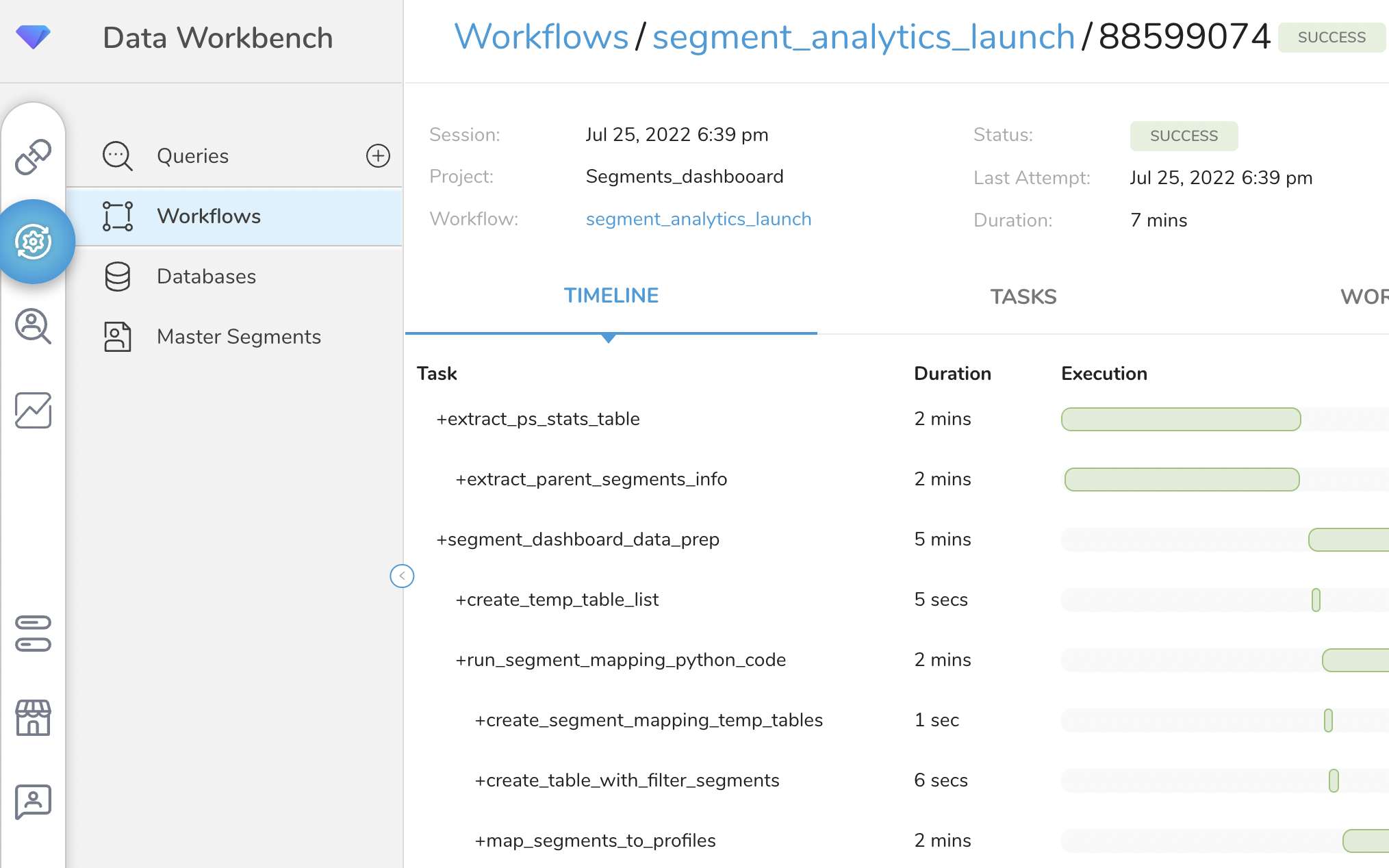Viewport: 1389px width, 868px height.
Task: Open the user chat support icon
Action: tap(33, 802)
